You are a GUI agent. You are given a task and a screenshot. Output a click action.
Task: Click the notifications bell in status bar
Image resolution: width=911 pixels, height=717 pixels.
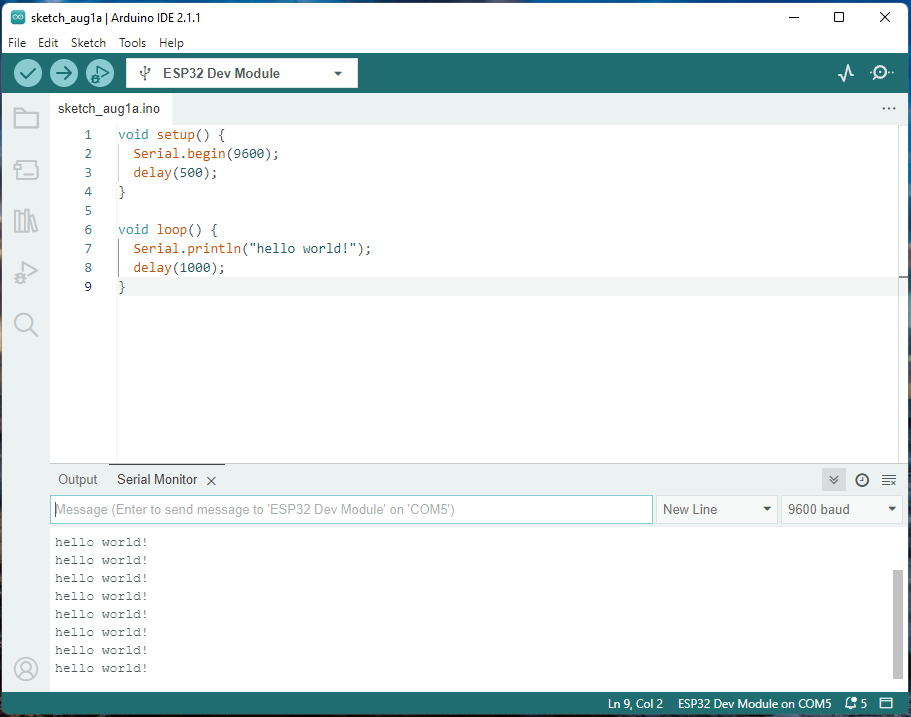point(851,704)
